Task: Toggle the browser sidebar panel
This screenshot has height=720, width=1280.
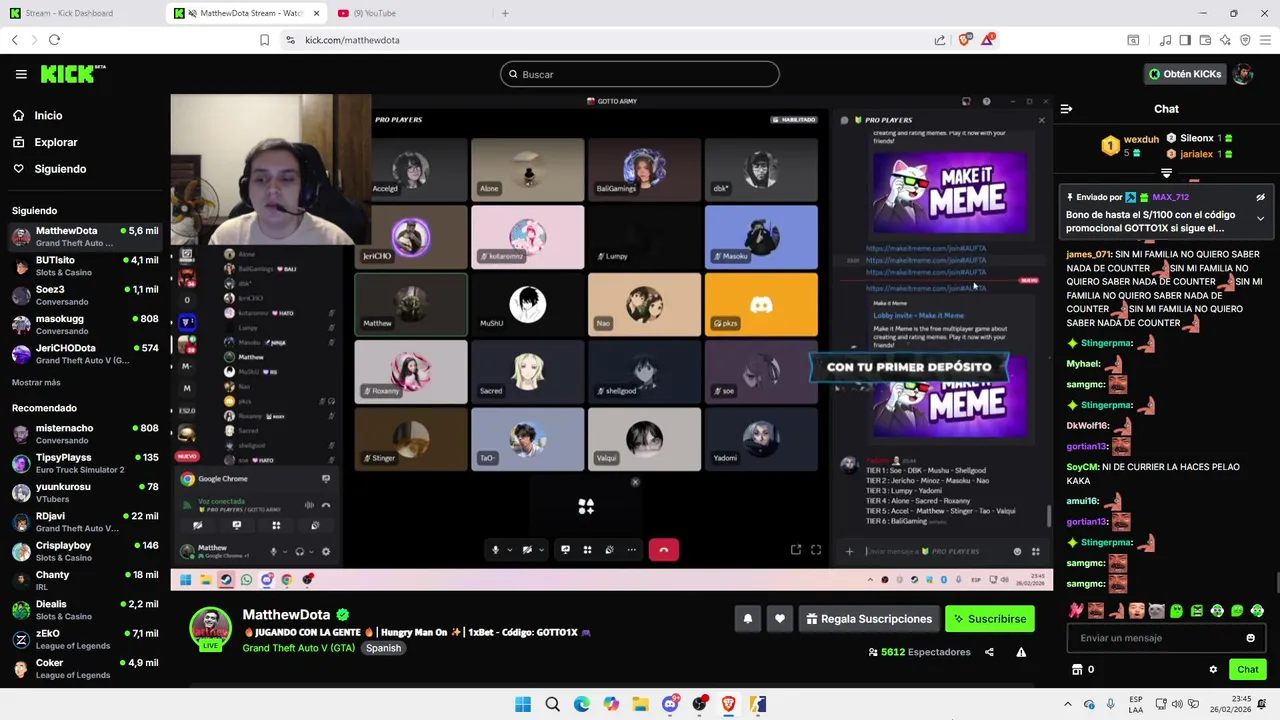Action: pyautogui.click(x=1185, y=40)
